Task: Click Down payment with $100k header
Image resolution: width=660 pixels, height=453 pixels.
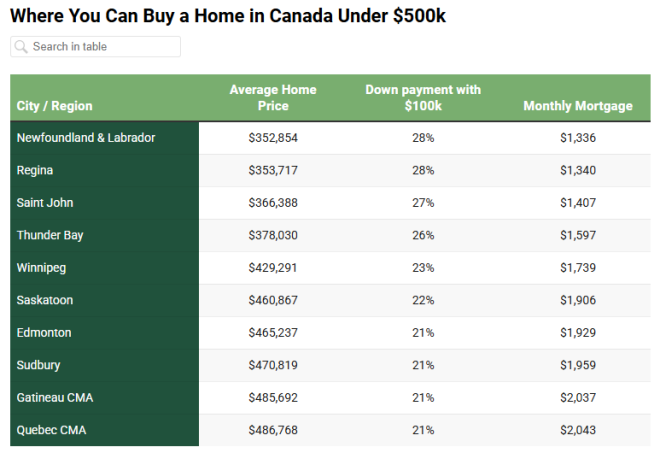Action: (423, 98)
